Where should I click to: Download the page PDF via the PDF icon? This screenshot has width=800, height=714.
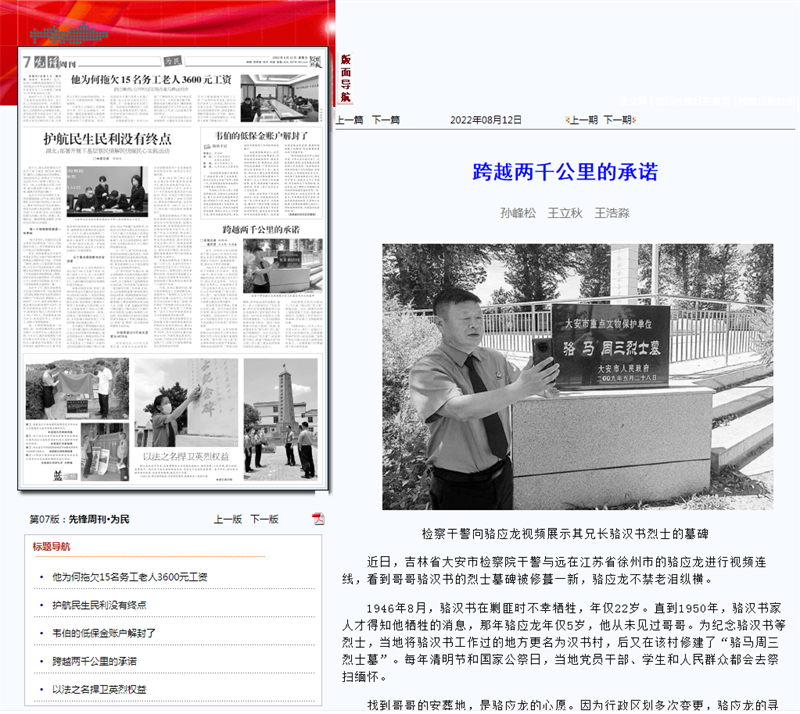(318, 519)
